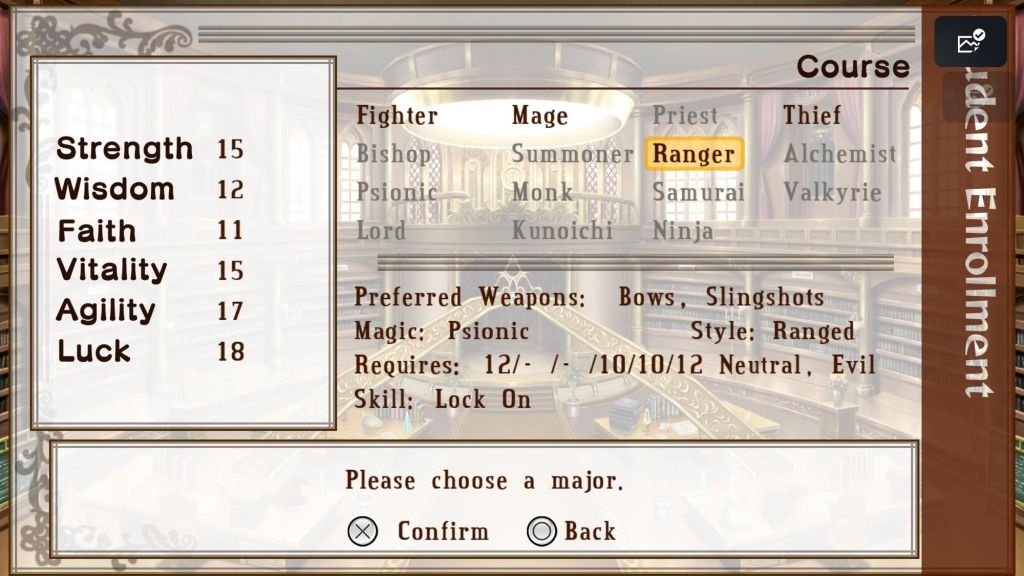This screenshot has width=1024, height=576.
Task: Select the Ninja course option
Action: coord(682,231)
